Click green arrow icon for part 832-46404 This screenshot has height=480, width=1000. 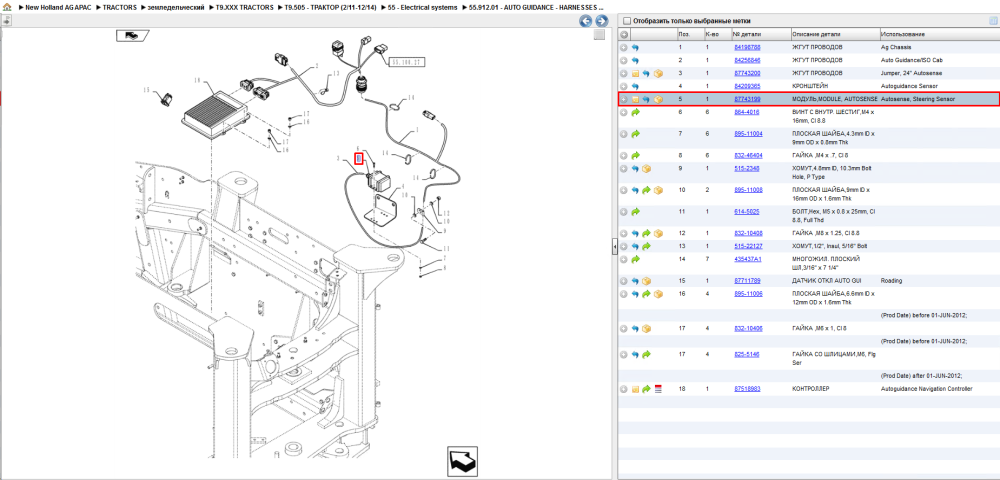(635, 156)
